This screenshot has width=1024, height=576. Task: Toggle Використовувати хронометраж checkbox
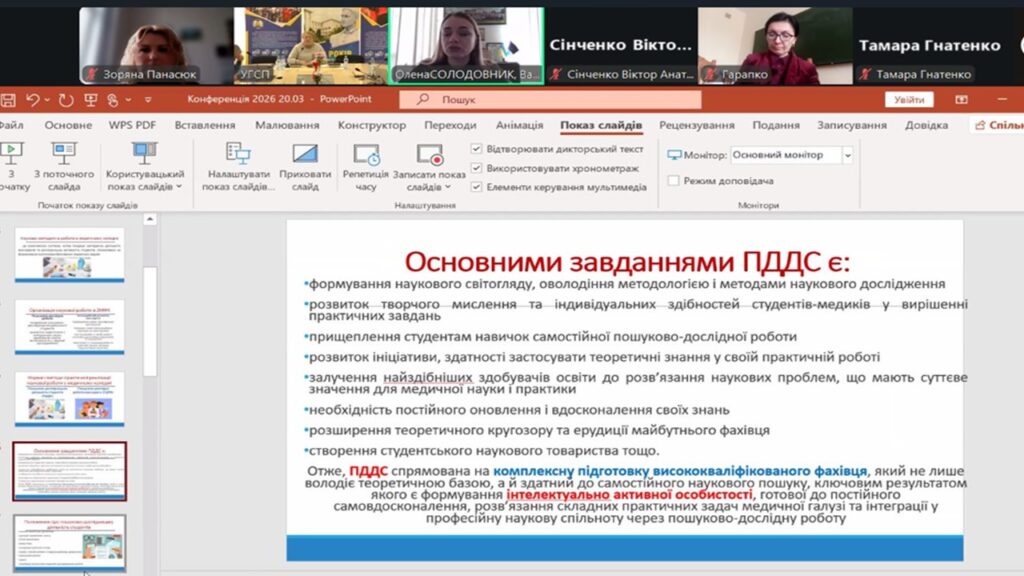[x=477, y=168]
